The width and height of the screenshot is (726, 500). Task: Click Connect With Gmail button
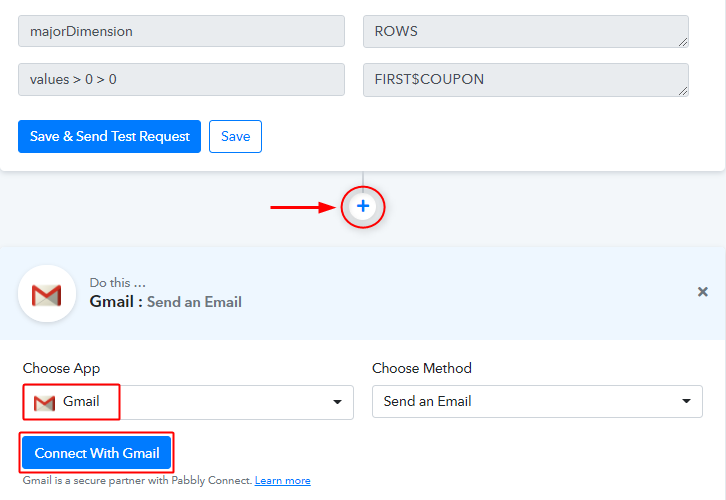(x=97, y=453)
